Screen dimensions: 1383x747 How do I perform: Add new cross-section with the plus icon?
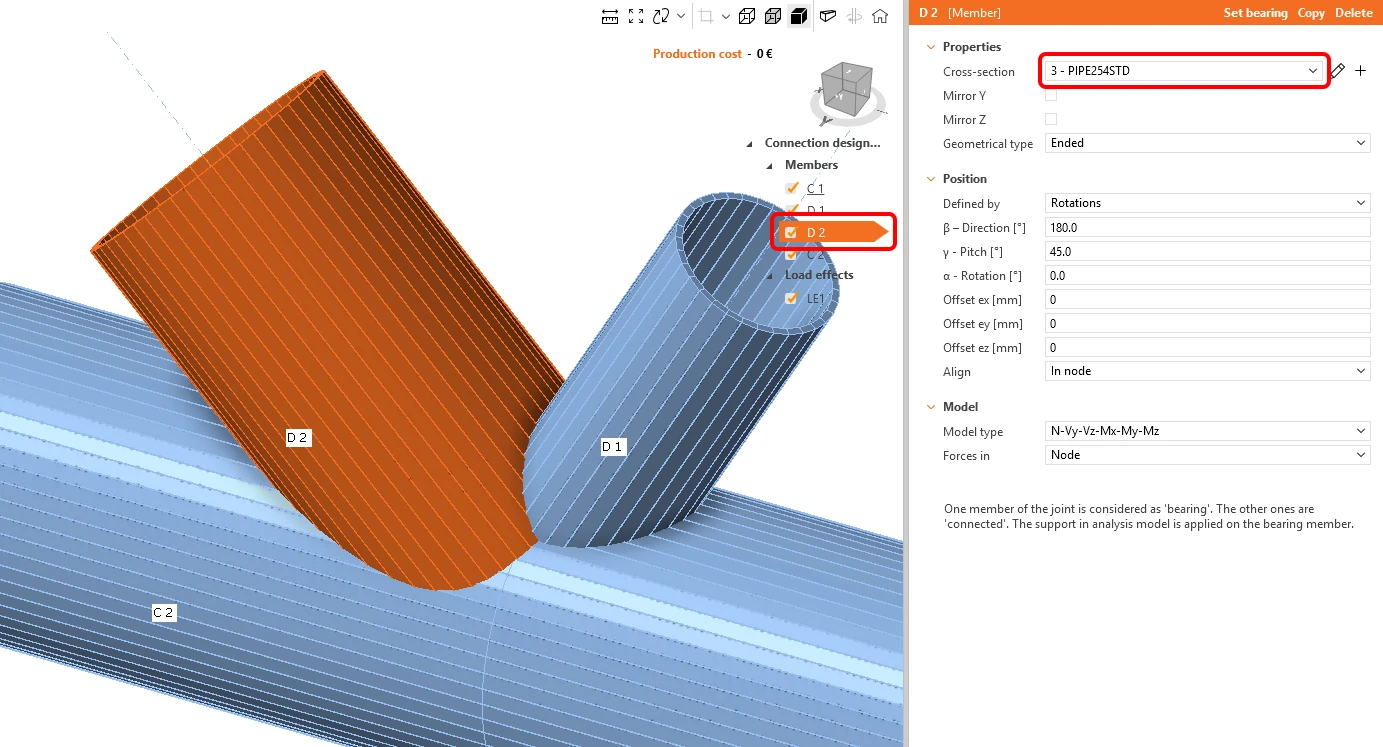pos(1360,71)
